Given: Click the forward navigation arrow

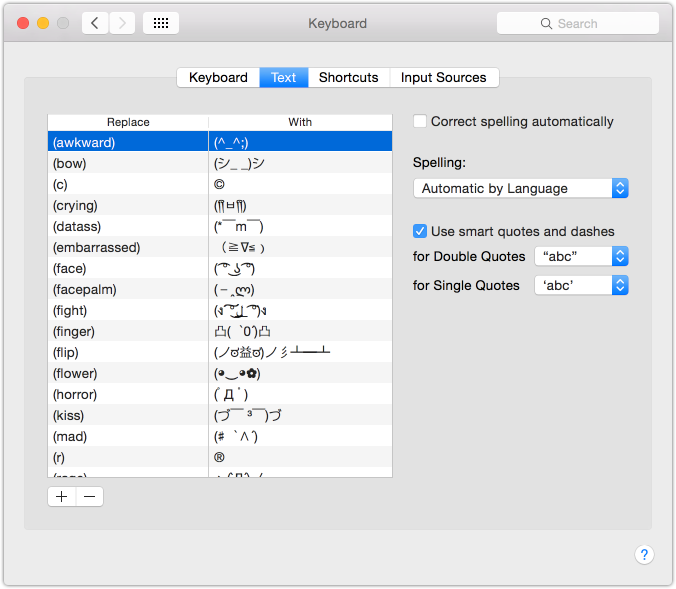Looking at the screenshot, I should pyautogui.click(x=122, y=23).
